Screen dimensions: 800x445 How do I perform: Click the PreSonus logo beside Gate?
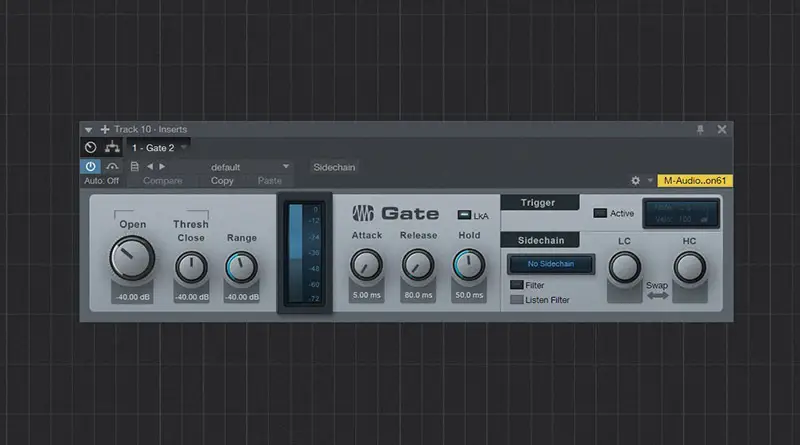pyautogui.click(x=363, y=213)
